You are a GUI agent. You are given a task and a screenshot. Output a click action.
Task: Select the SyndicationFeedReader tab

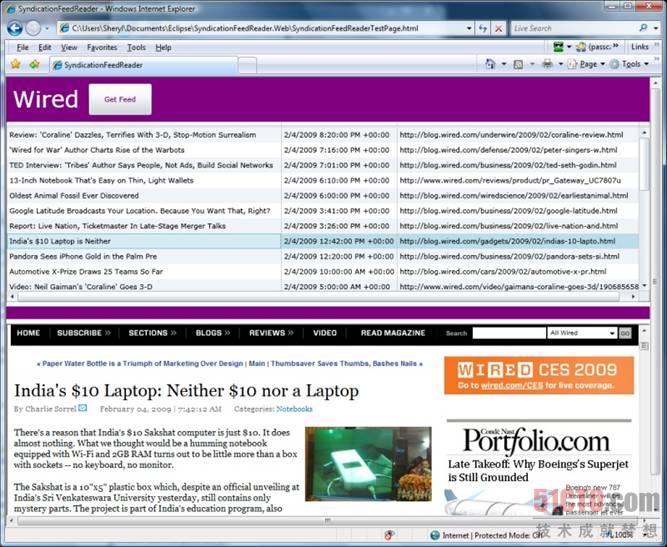(143, 65)
